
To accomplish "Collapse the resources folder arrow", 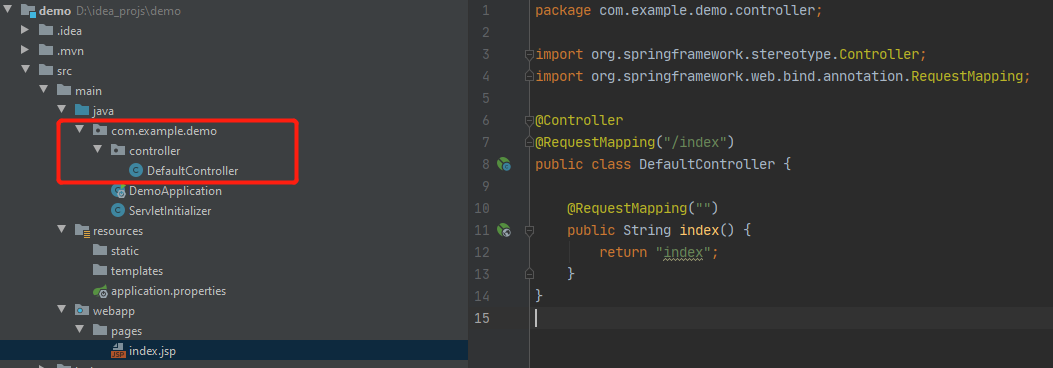I will click(62, 230).
